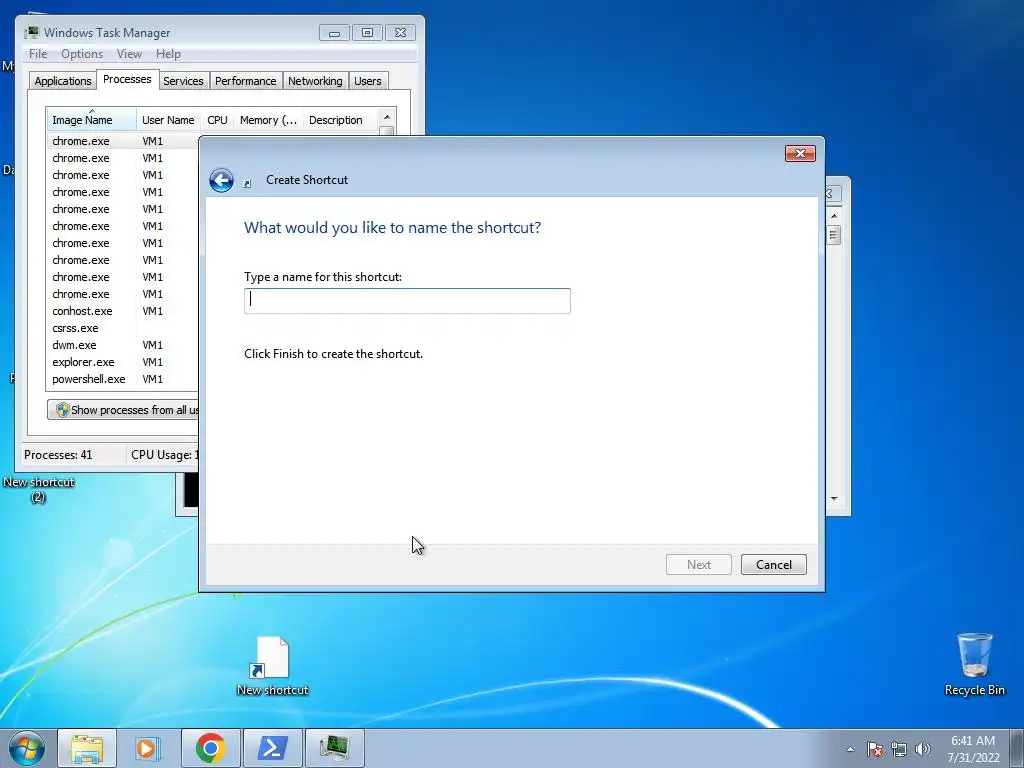Viewport: 1024px width, 768px height.
Task: Open Task Manager from taskbar
Action: (334, 748)
